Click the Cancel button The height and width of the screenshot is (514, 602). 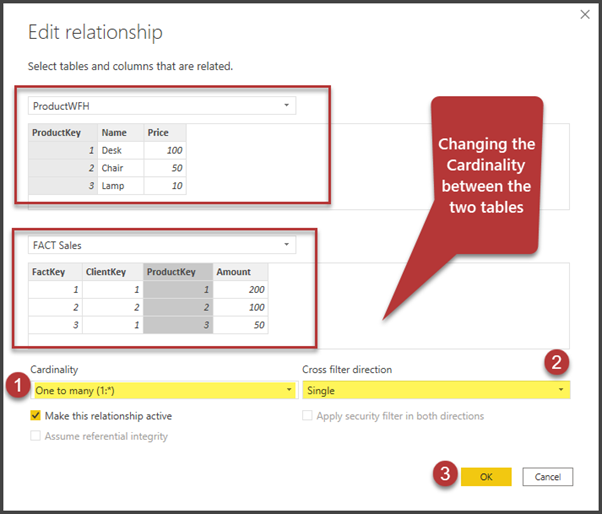(x=547, y=477)
